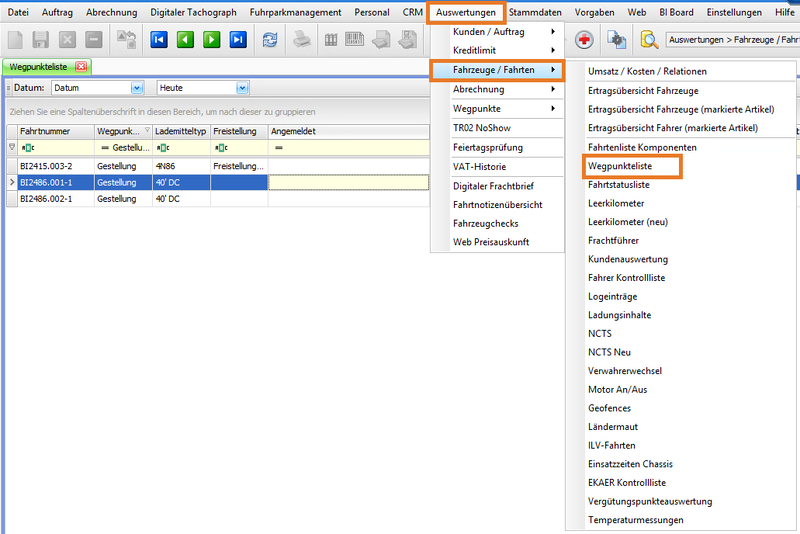This screenshot has width=800, height=534.
Task: Open the Heute date range dropdown
Action: 242,88
